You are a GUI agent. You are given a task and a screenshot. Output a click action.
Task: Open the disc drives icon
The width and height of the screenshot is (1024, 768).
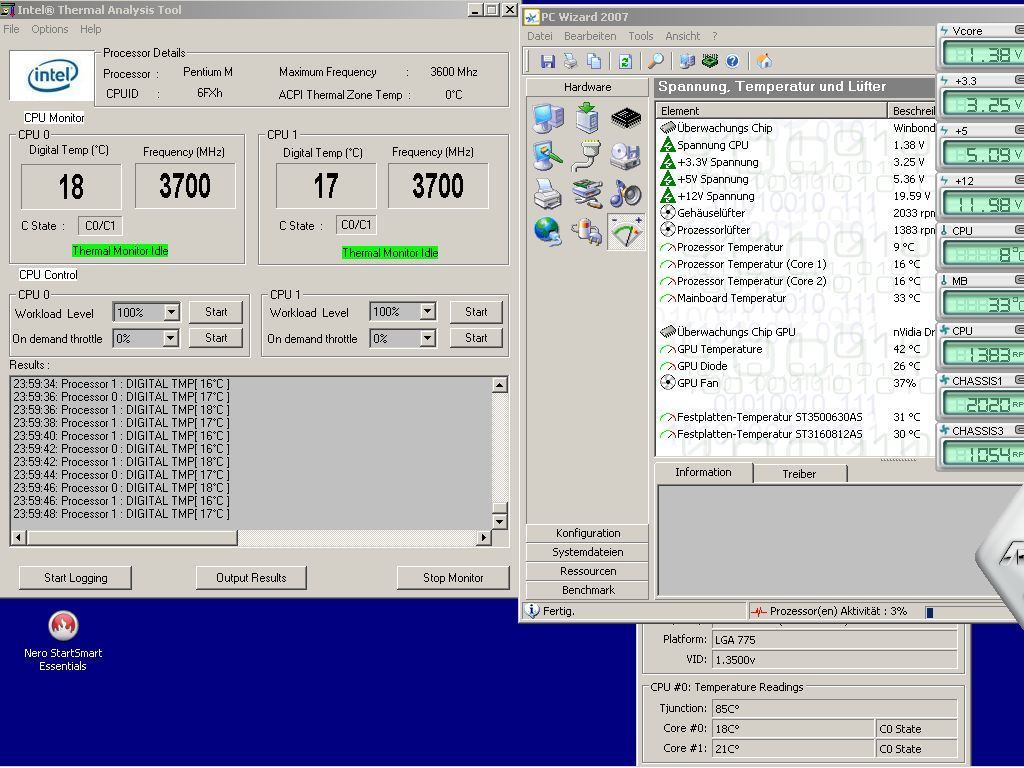pos(626,157)
